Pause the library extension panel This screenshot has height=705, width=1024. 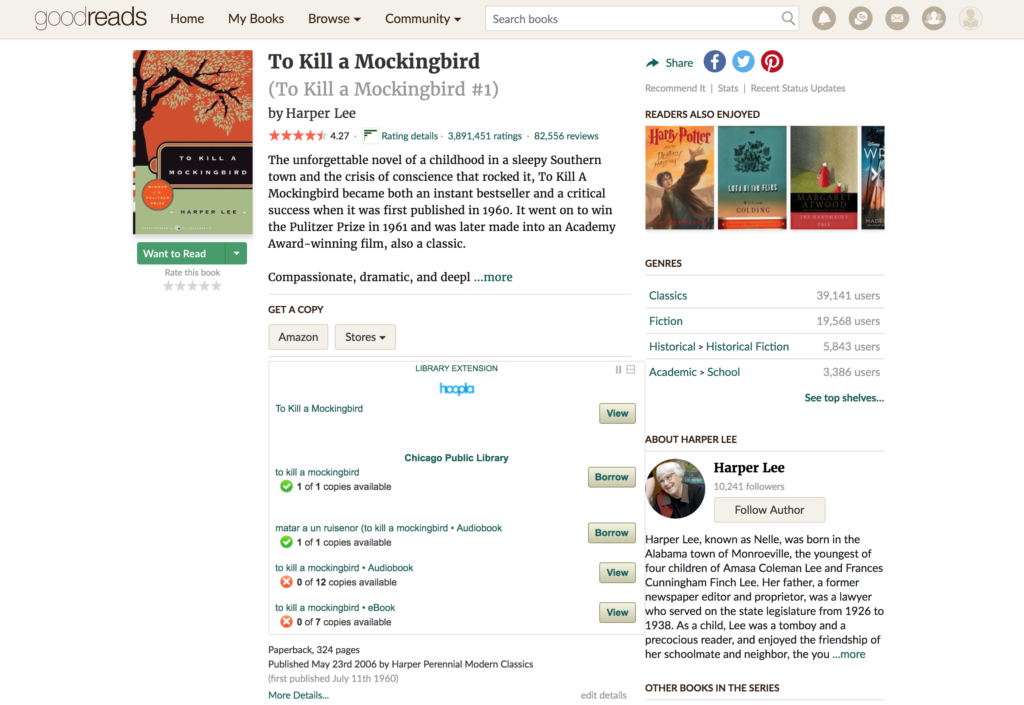coord(618,369)
